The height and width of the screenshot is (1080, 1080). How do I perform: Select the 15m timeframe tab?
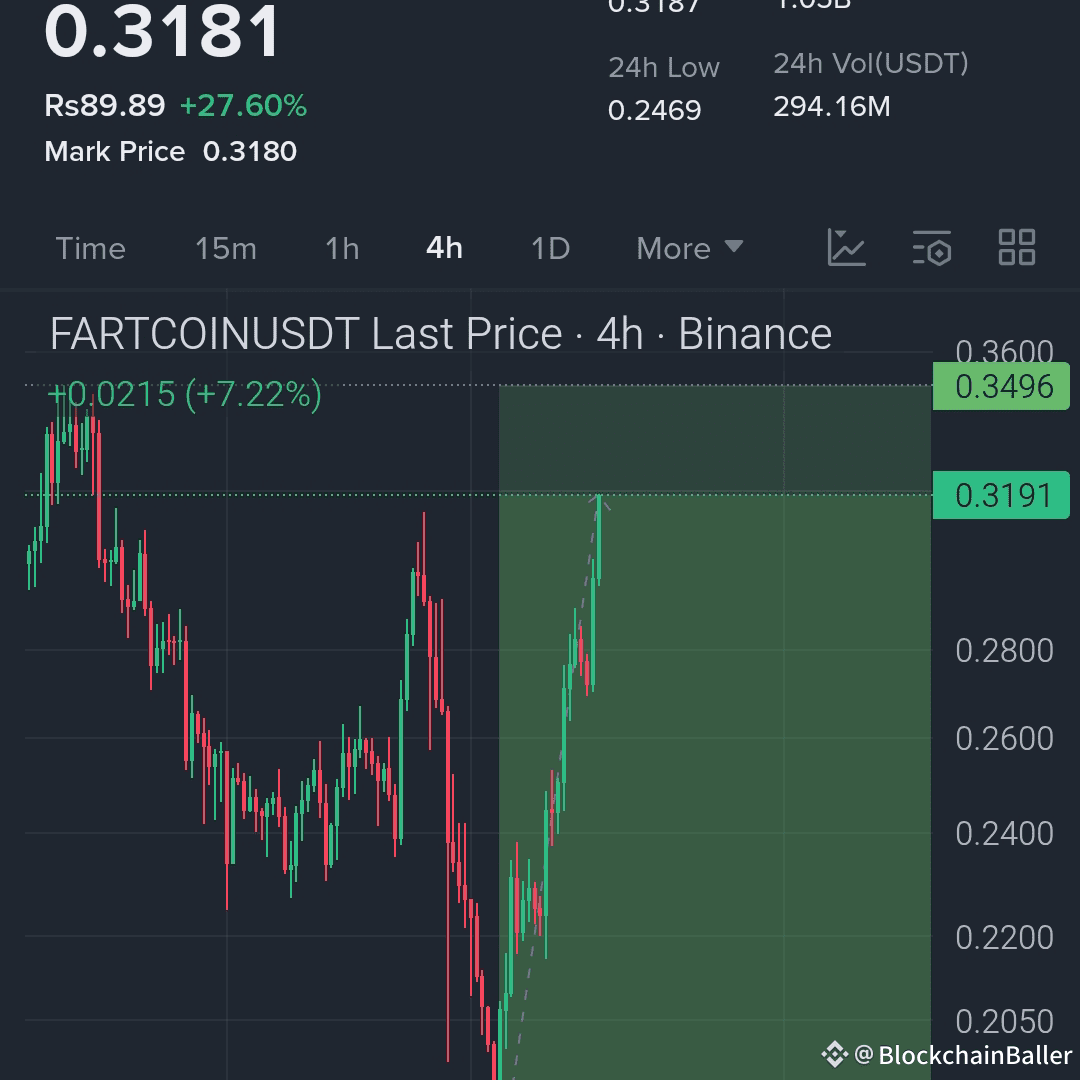225,248
